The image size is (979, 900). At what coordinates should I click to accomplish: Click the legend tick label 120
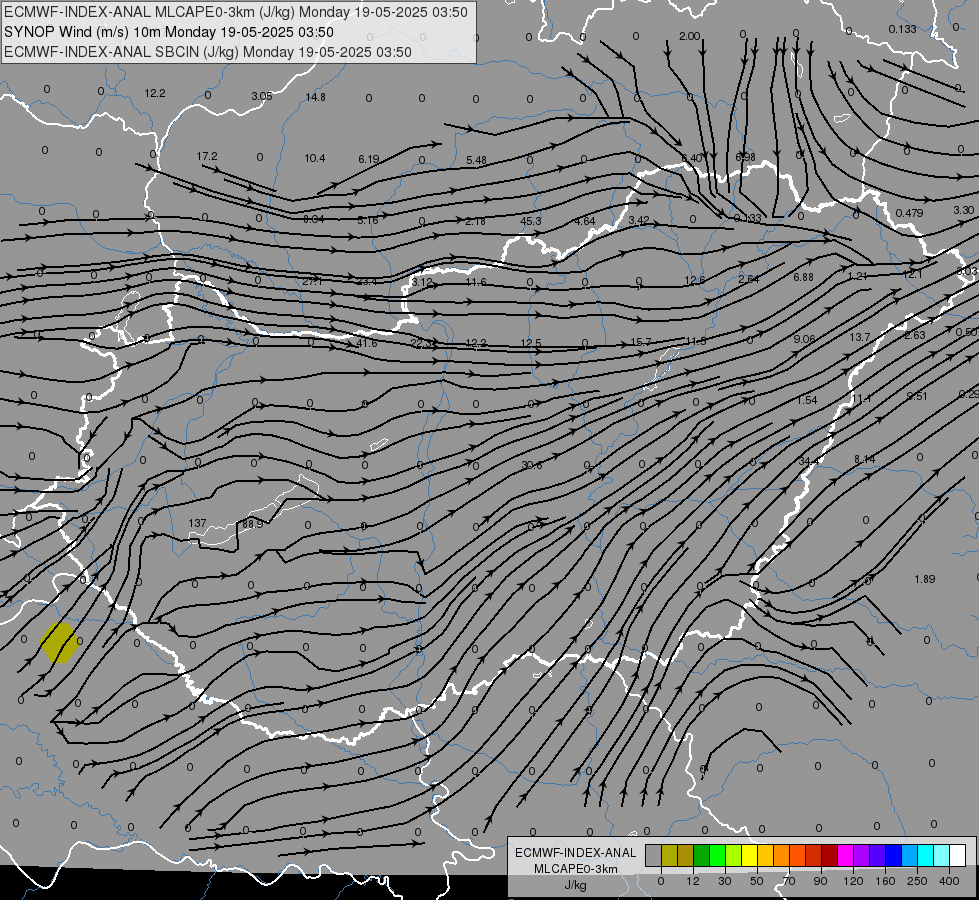click(x=853, y=881)
